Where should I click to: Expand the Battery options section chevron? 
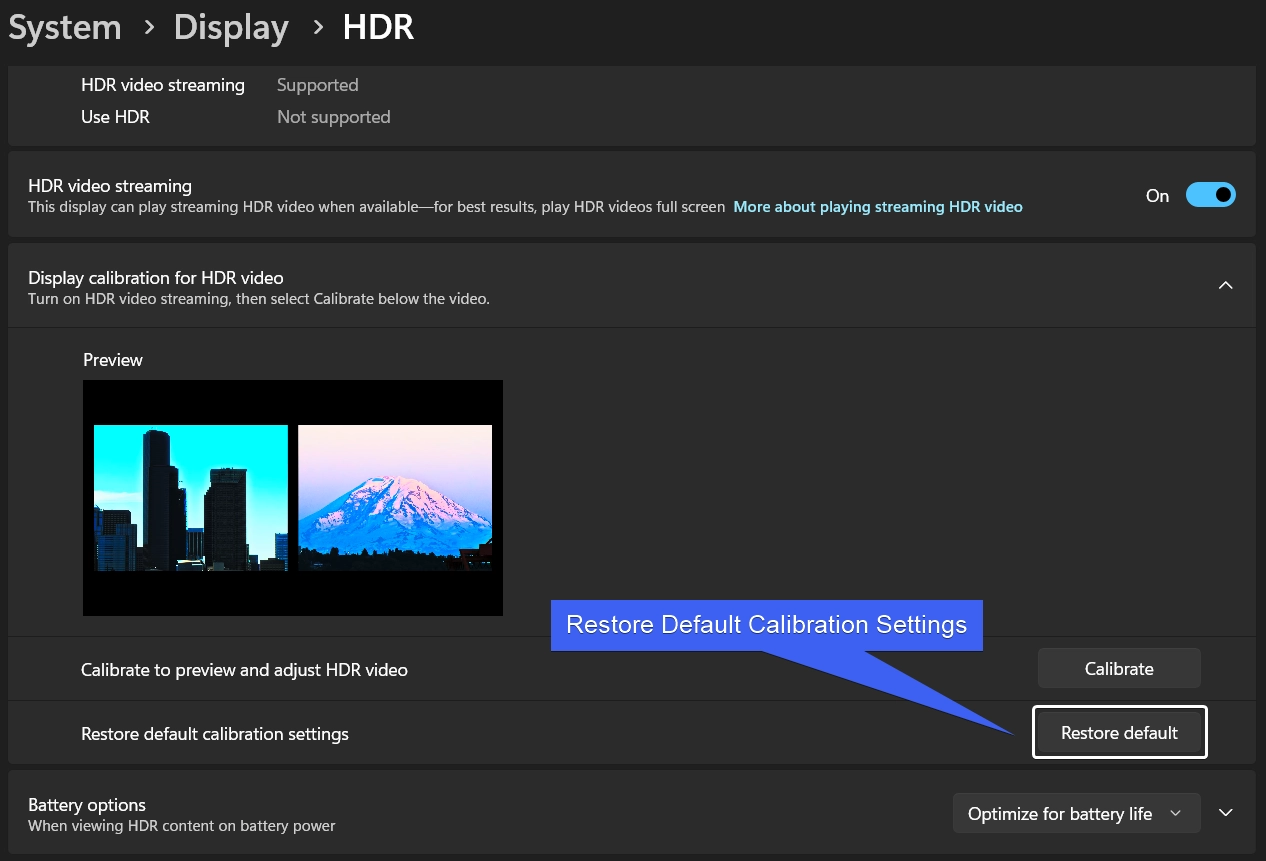click(x=1226, y=813)
